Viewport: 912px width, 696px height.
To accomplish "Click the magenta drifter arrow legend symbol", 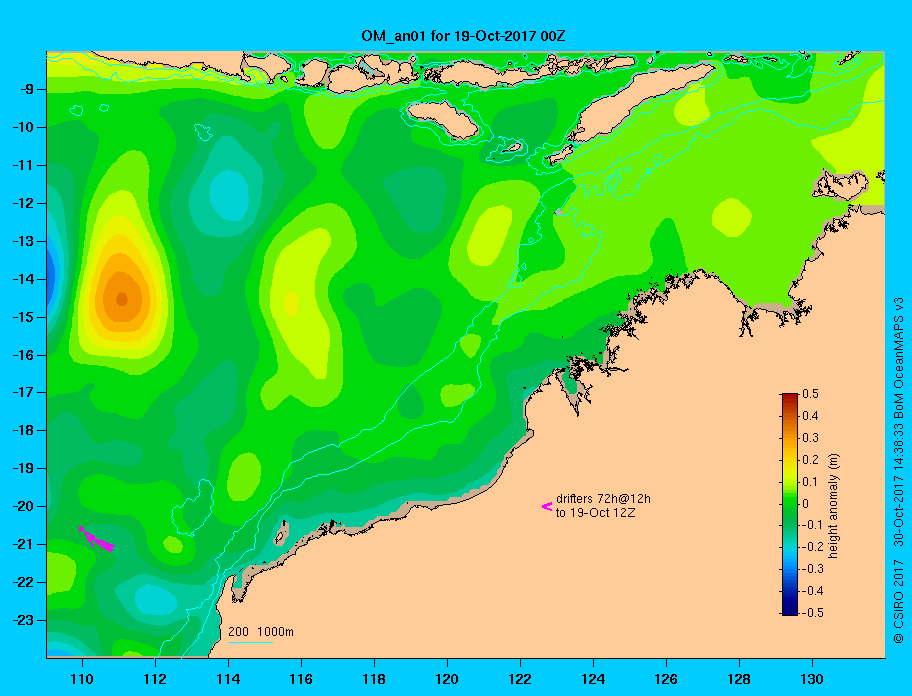I will pyautogui.click(x=547, y=506).
